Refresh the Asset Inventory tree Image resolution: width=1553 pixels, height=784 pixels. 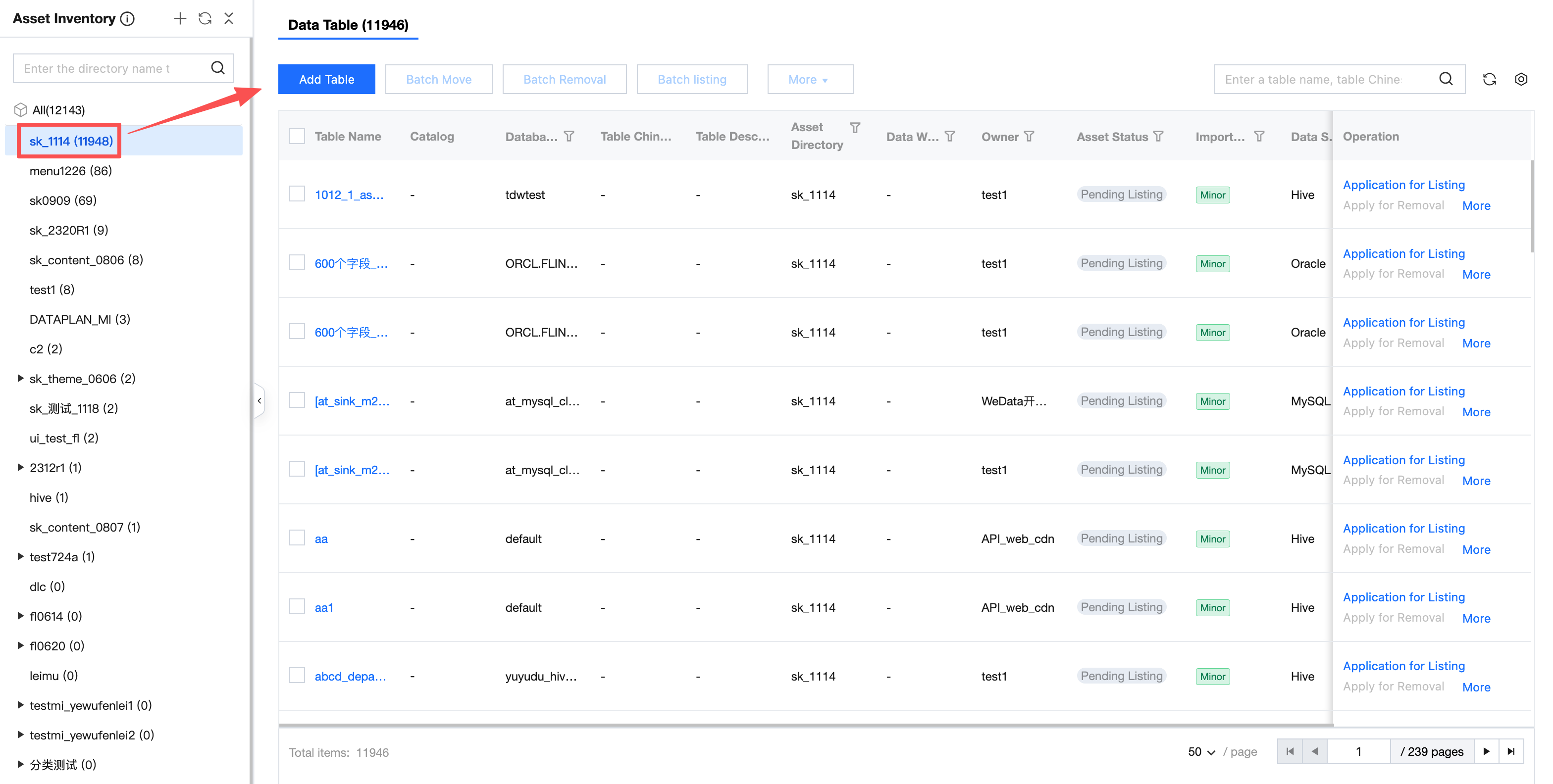tap(205, 18)
